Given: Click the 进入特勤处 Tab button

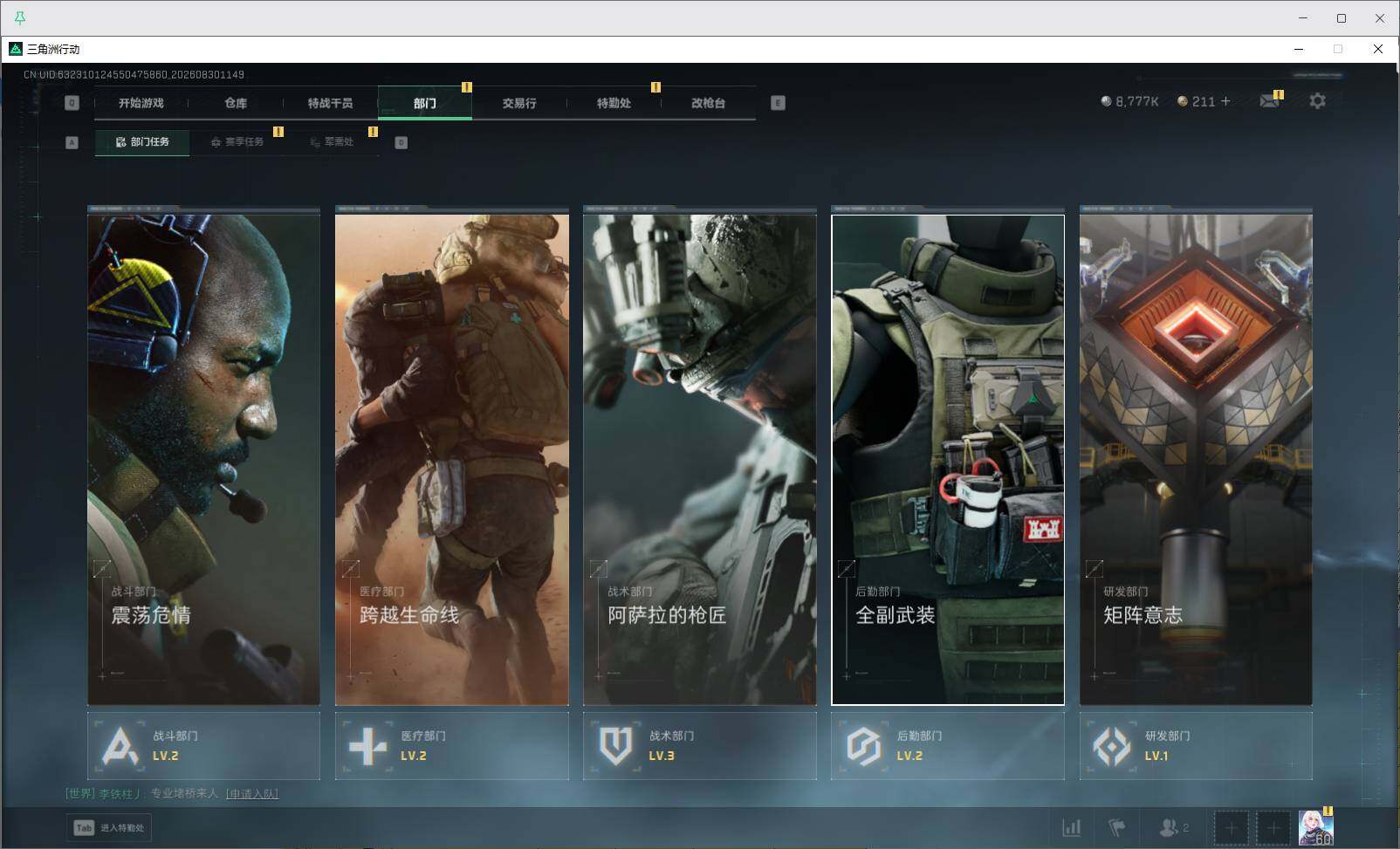Looking at the screenshot, I should tap(108, 828).
